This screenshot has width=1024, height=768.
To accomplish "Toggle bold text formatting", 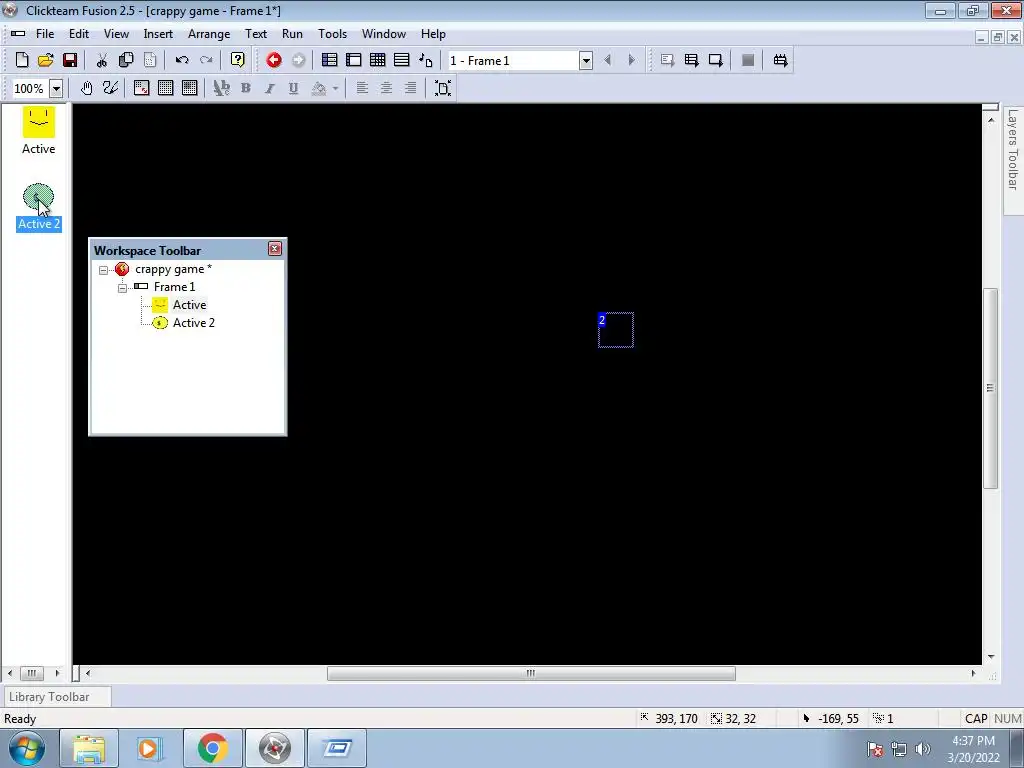I will click(246, 88).
